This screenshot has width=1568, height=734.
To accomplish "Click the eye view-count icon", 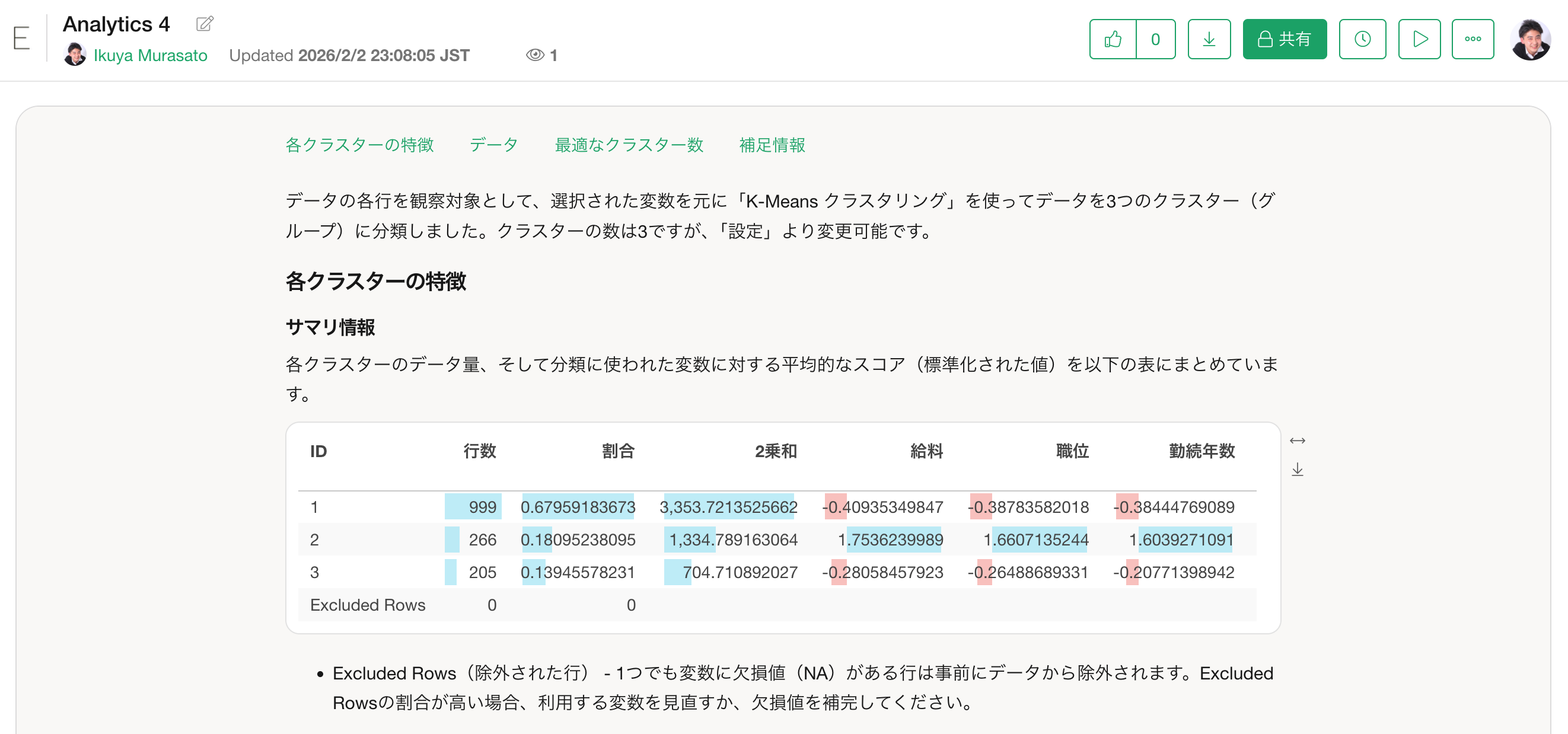I will pos(534,55).
